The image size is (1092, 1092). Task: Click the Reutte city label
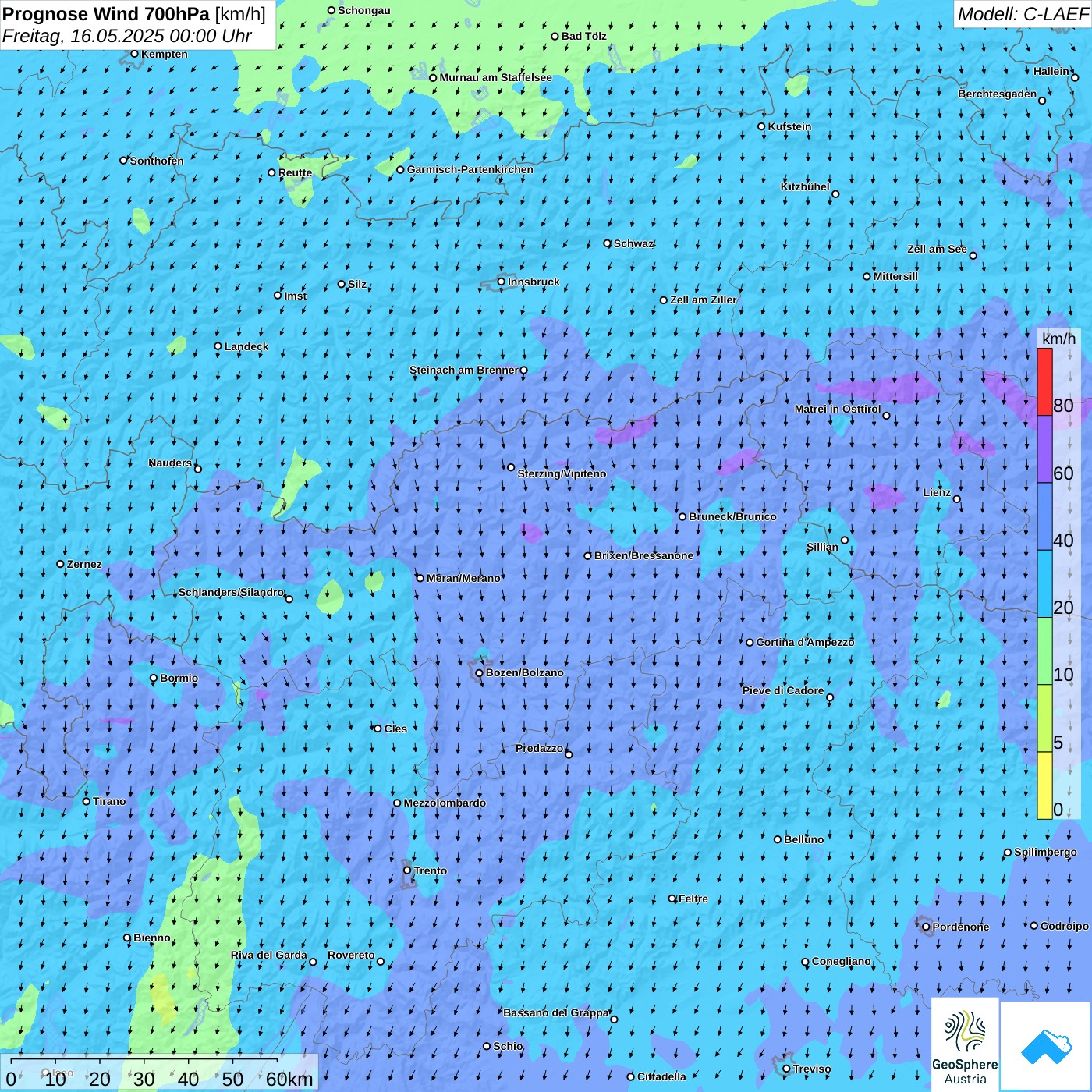pyautogui.click(x=295, y=173)
